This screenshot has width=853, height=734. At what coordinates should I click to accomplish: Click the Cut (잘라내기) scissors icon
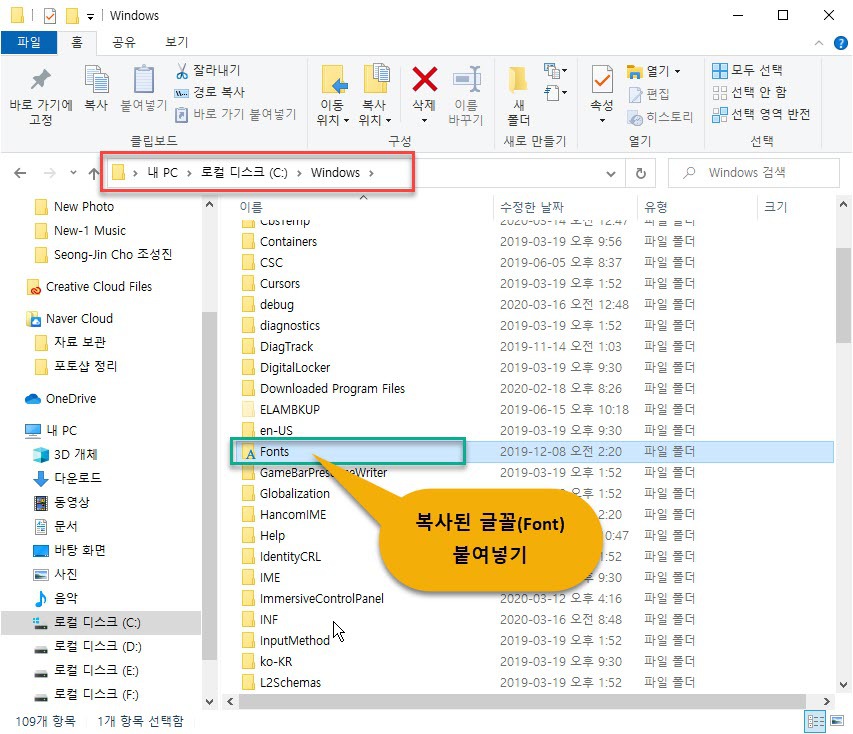pos(182,71)
